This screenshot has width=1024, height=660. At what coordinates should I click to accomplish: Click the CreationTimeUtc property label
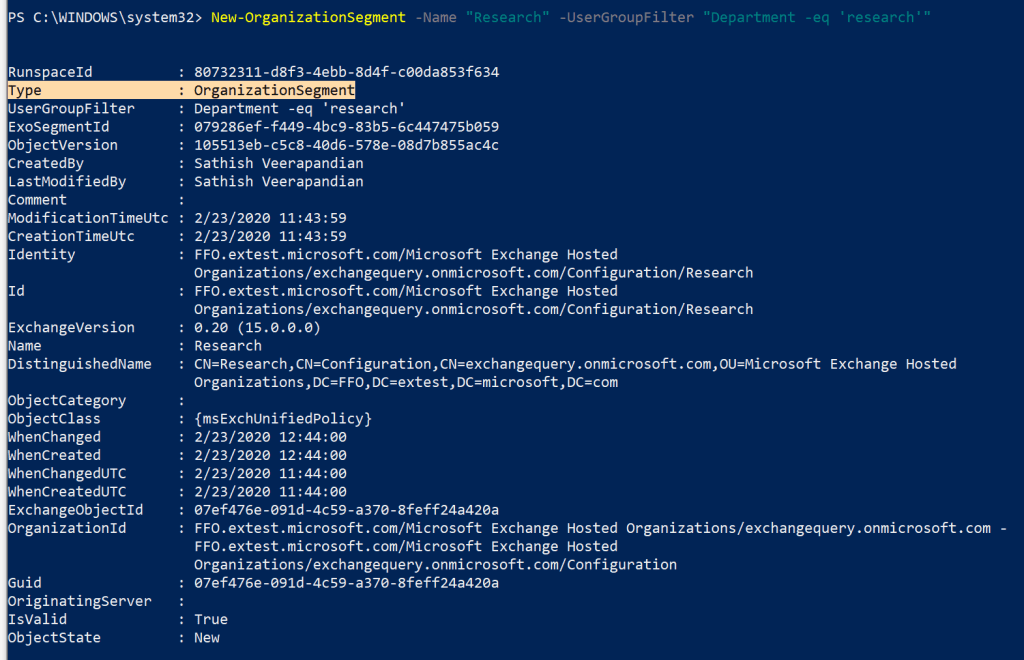70,236
